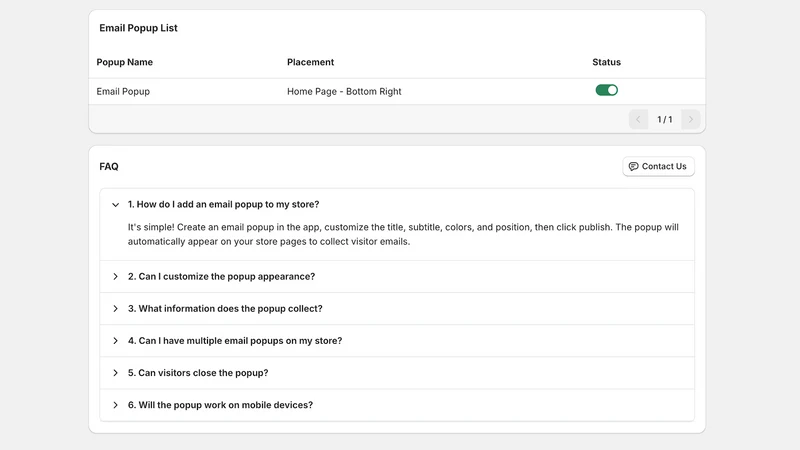Click the 'Status' column header
Viewport: 800px width, 450px height.
pos(606,62)
